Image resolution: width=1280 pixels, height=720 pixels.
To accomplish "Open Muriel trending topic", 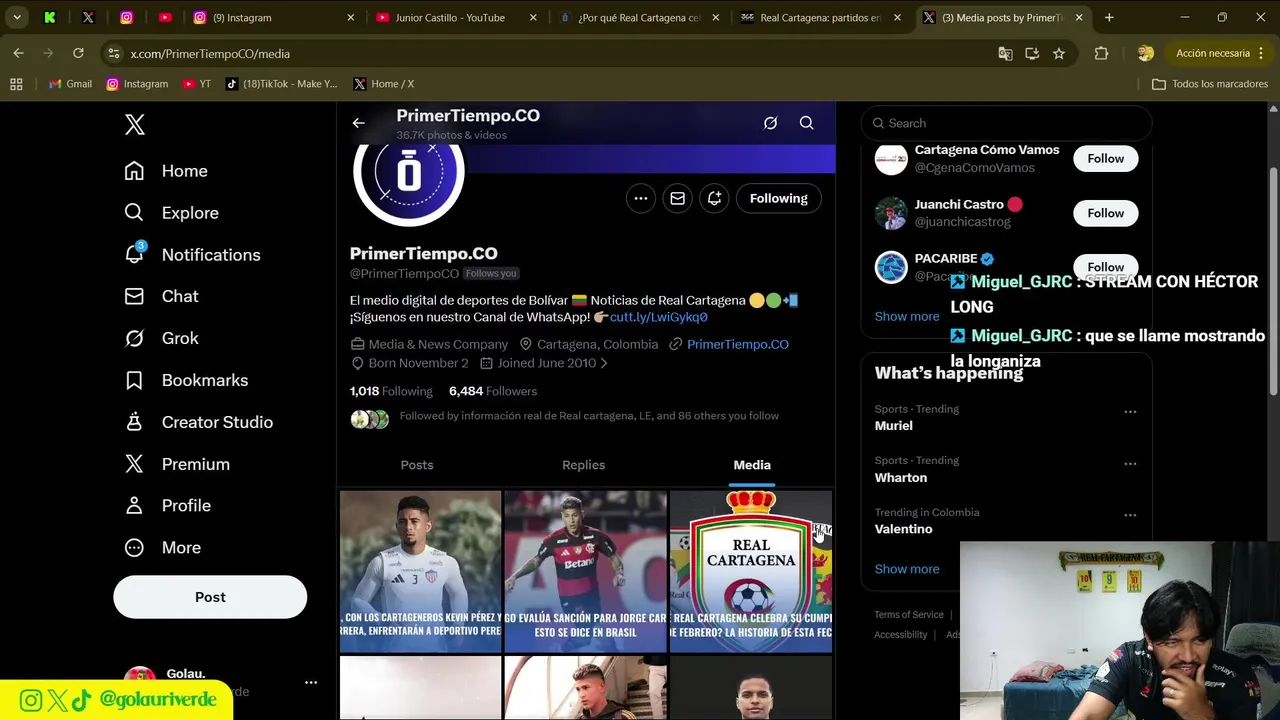I will tap(893, 425).
